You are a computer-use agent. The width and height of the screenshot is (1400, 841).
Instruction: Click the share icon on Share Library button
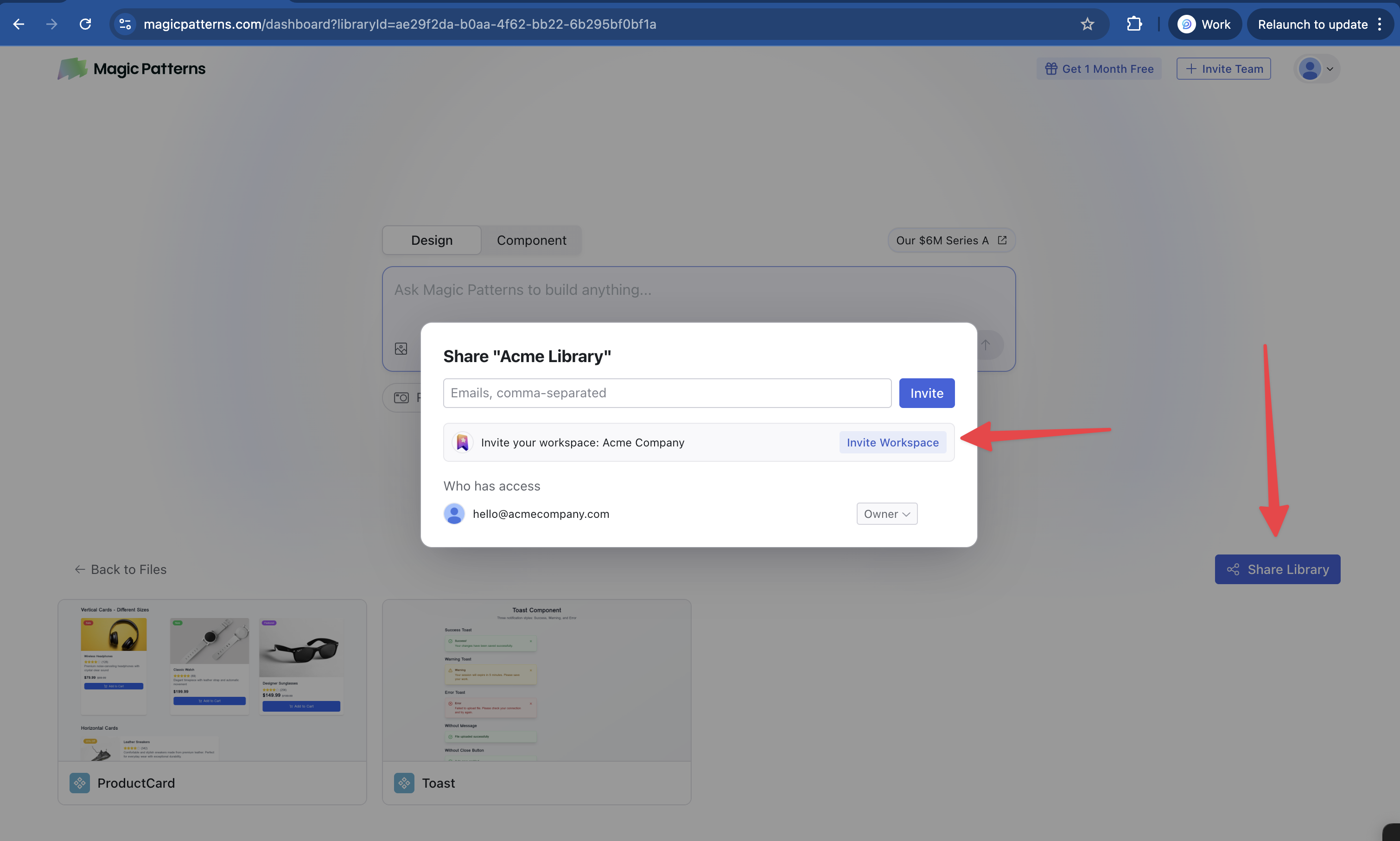(x=1234, y=569)
